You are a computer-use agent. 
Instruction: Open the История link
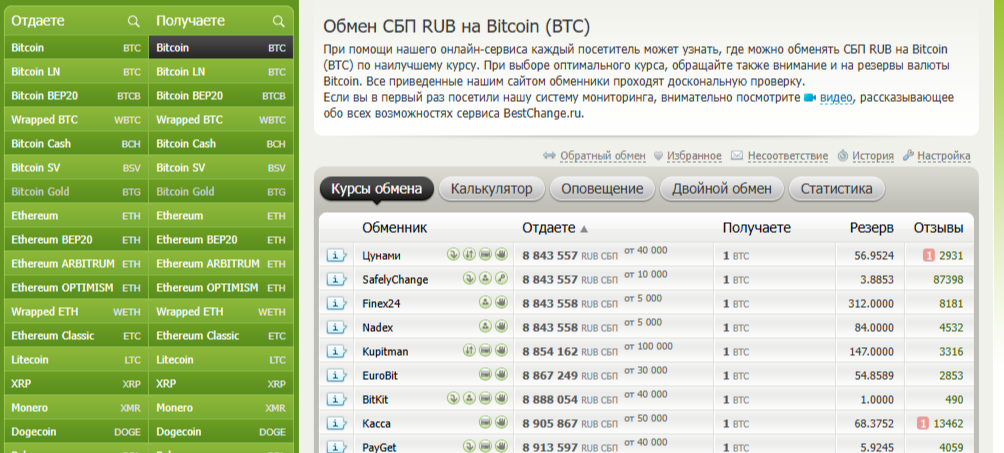(x=873, y=156)
